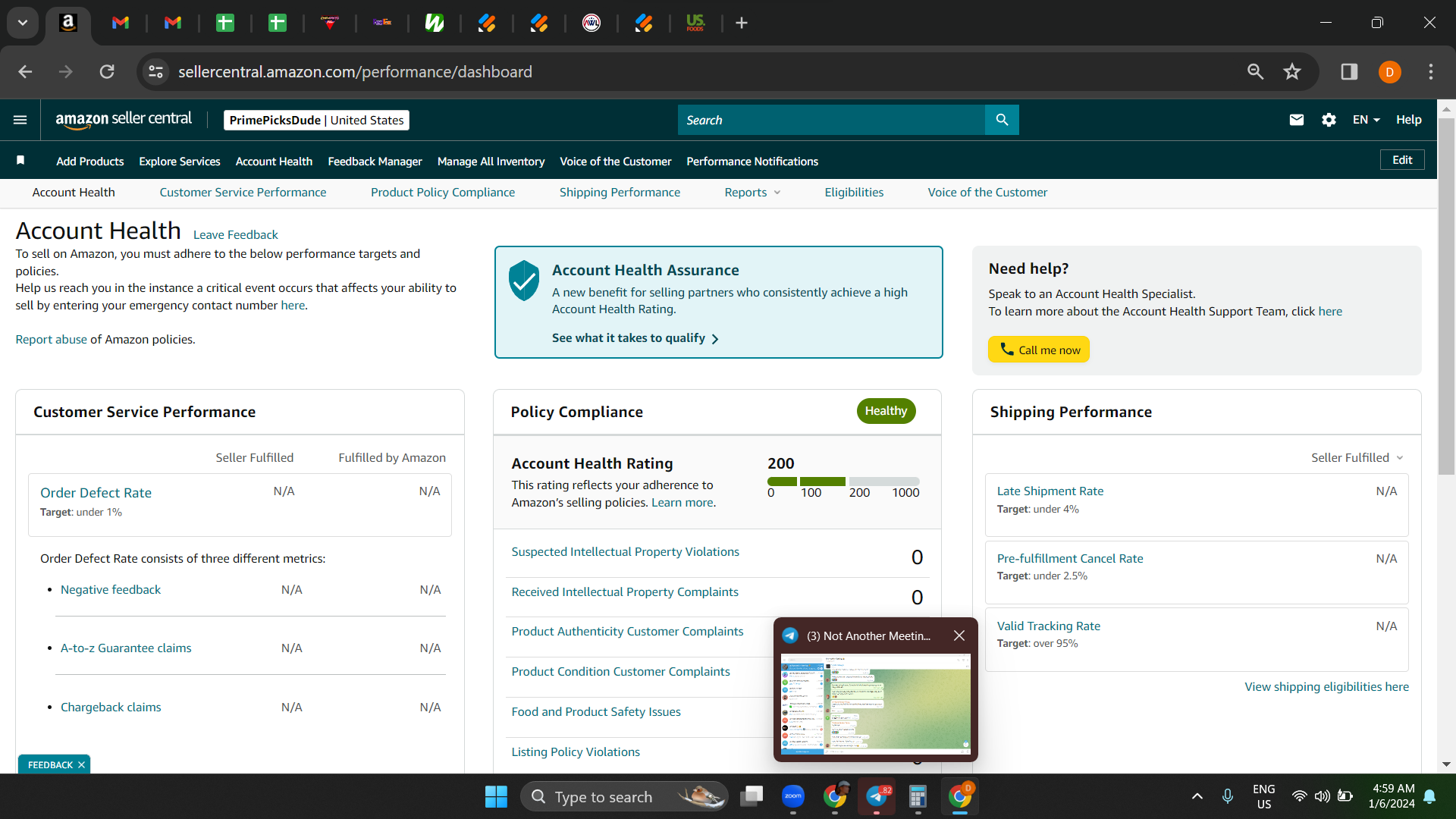Open Telegram from the taskbar
The image size is (1456, 819).
877,796
